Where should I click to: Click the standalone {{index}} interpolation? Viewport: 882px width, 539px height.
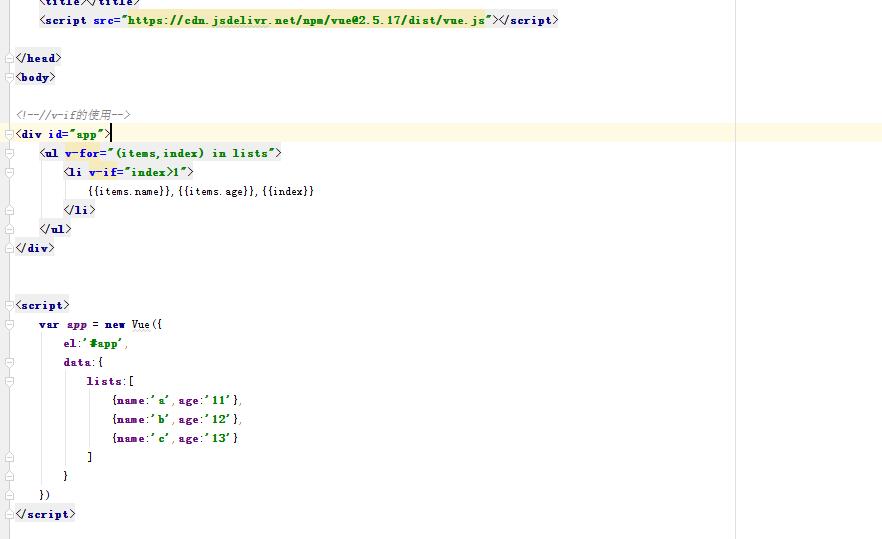click(x=288, y=191)
